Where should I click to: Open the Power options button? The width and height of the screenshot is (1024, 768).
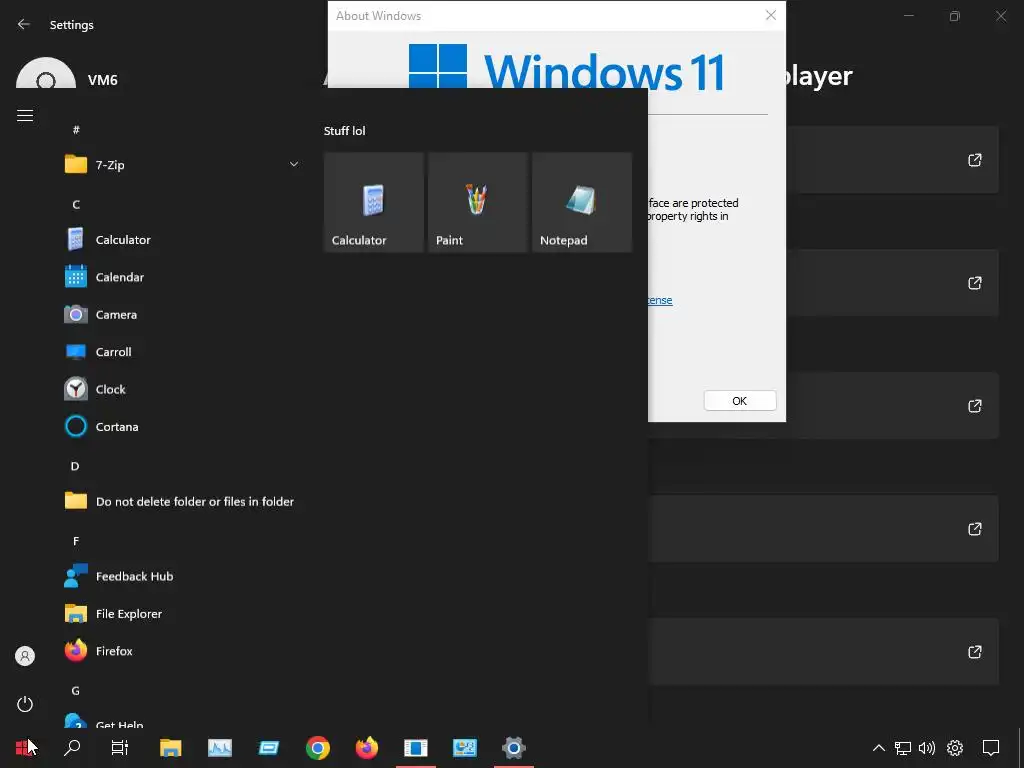[25, 704]
